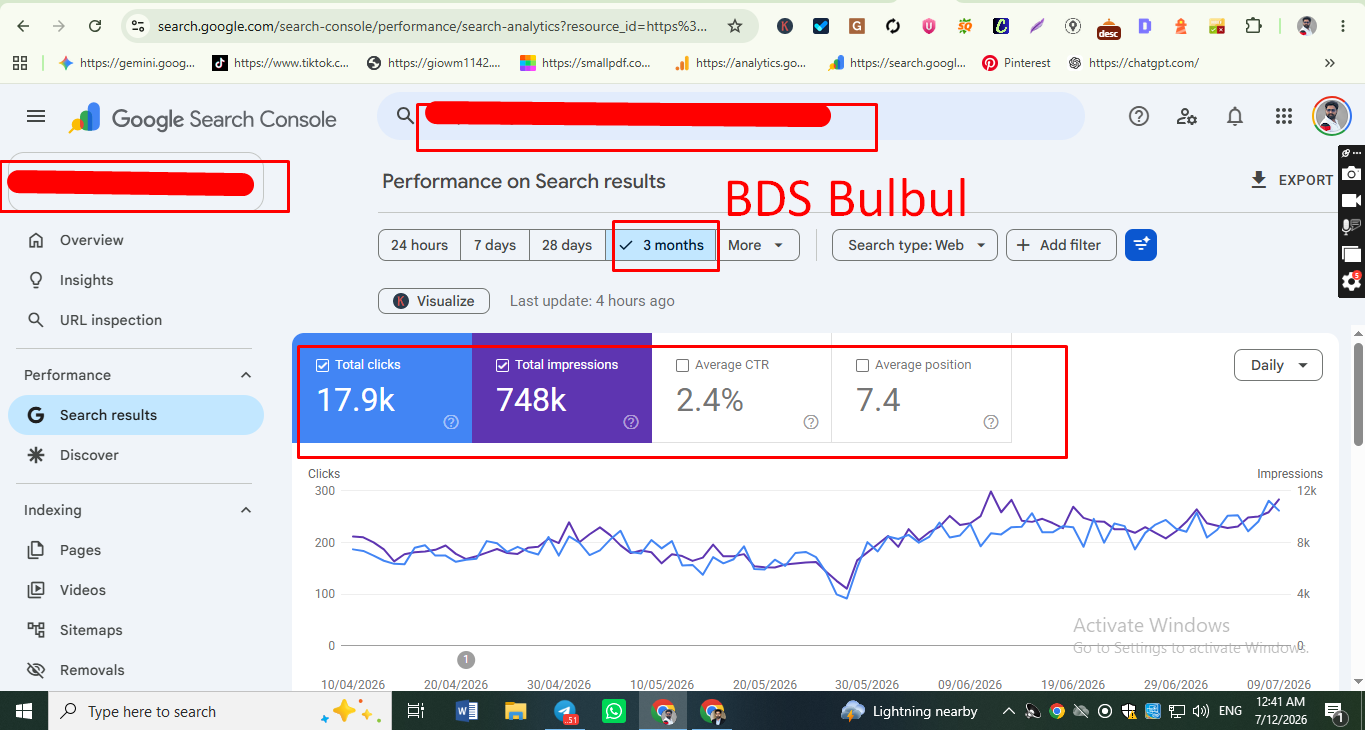
Task: Open the Help question mark icon
Action: (1138, 117)
